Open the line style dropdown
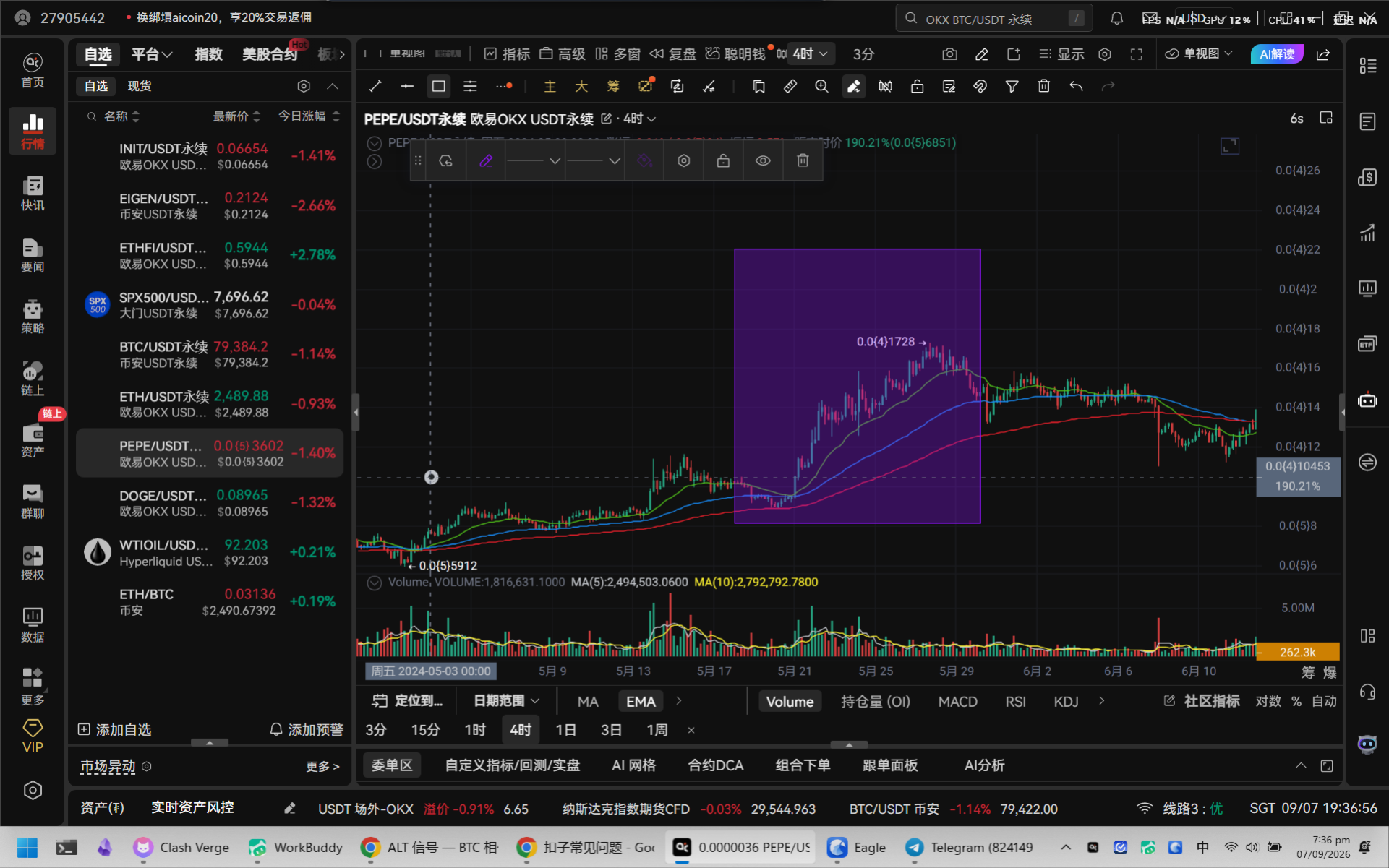Screen dimensions: 1389x868 534,160
